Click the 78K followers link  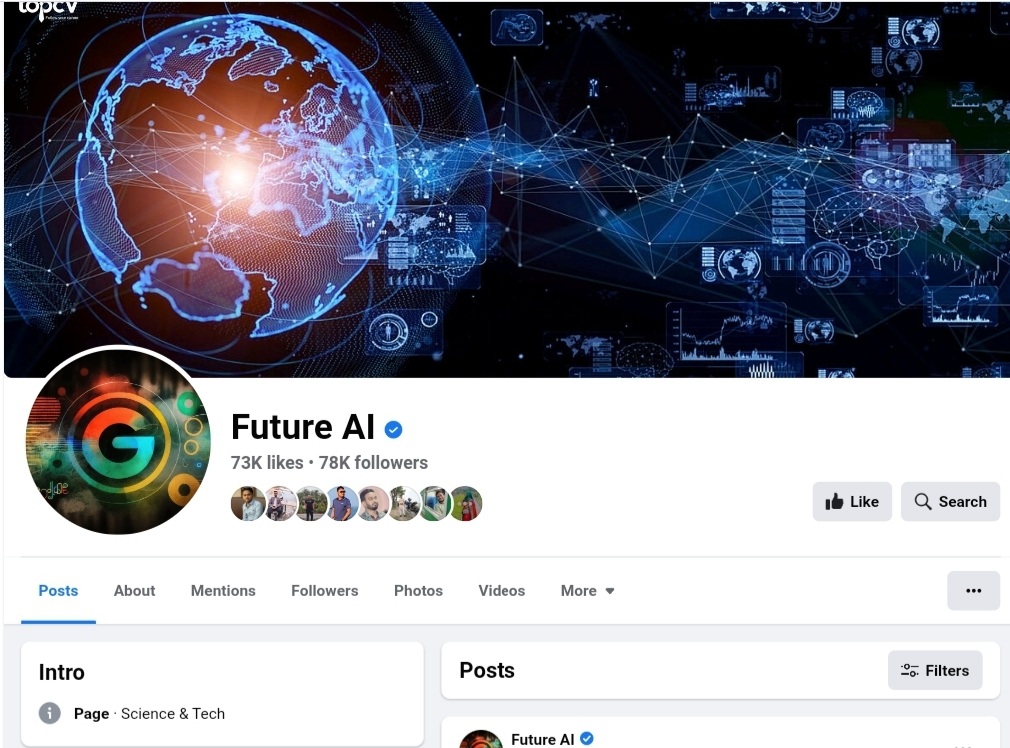tap(373, 463)
